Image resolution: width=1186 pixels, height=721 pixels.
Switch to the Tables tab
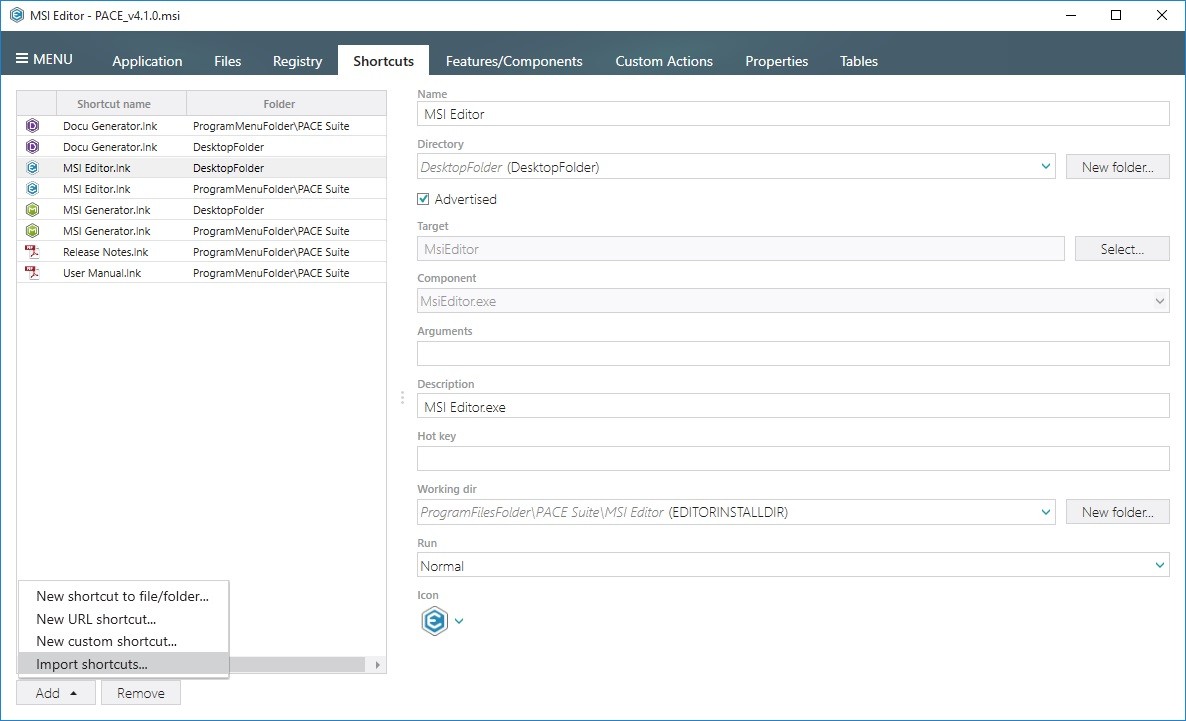pos(858,61)
